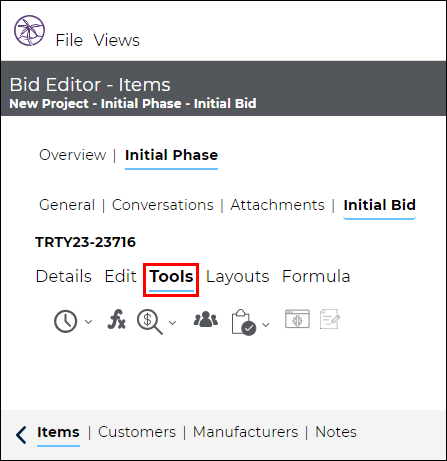Open the Views menu
447x461 pixels.
tap(116, 40)
